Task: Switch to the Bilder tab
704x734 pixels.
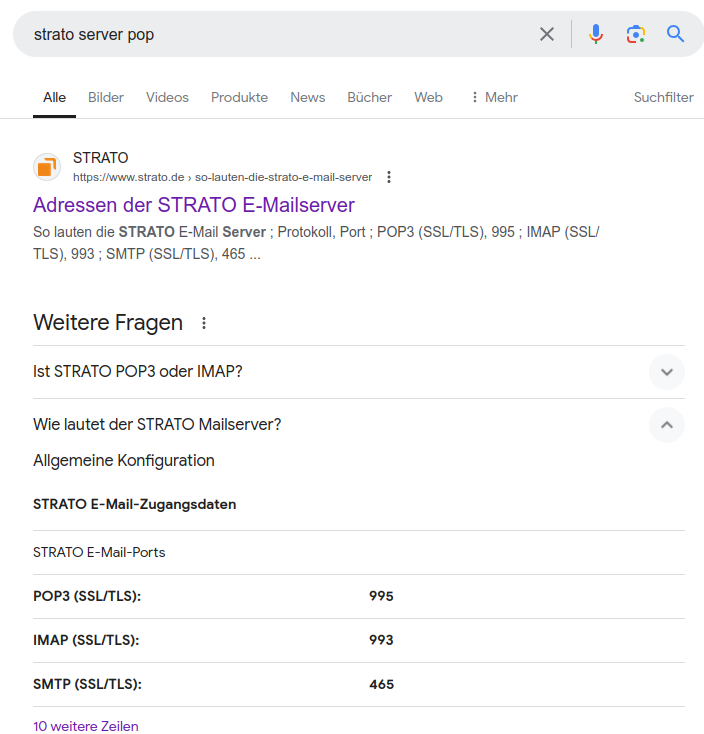Action: pos(106,97)
